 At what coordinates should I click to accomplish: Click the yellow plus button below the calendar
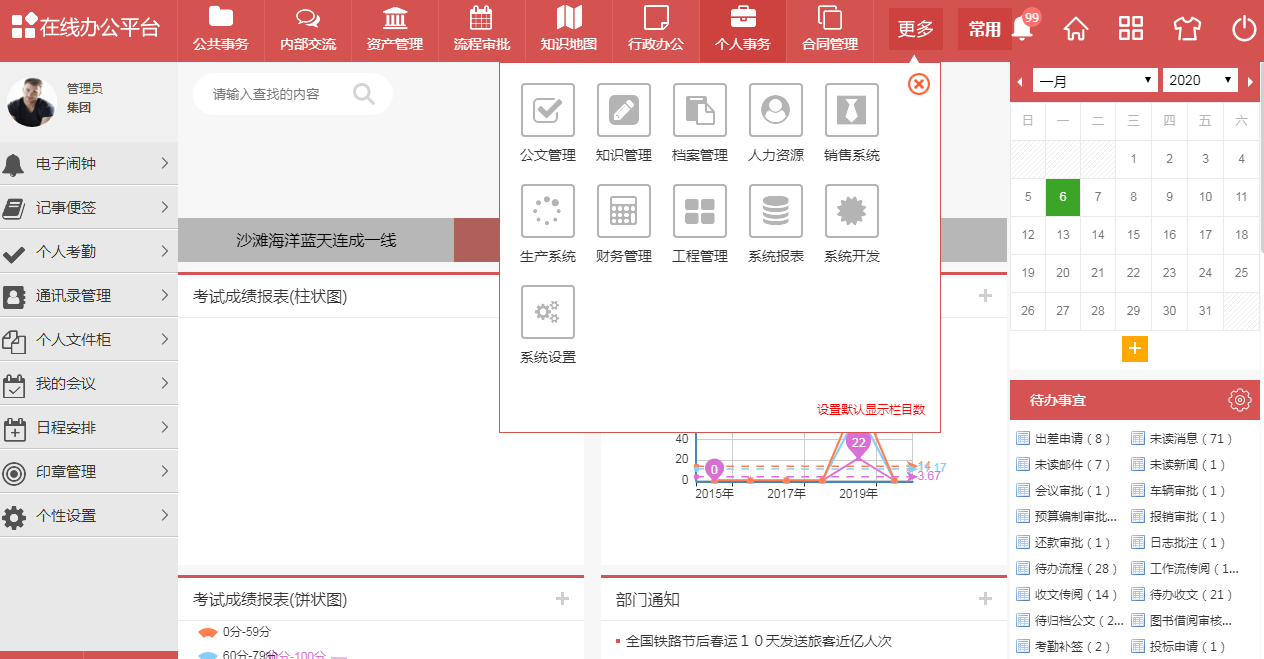click(x=1134, y=349)
